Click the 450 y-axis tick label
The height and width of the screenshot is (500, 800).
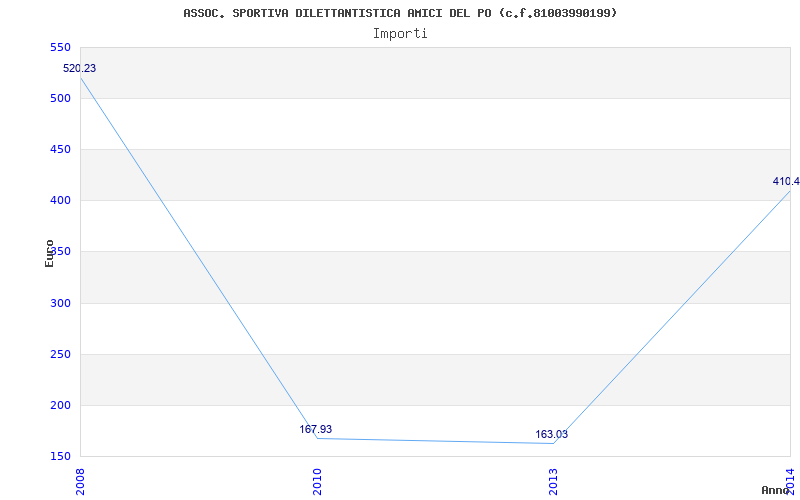pos(60,149)
